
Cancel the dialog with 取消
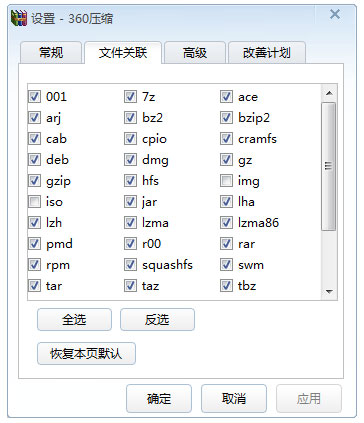(234, 398)
